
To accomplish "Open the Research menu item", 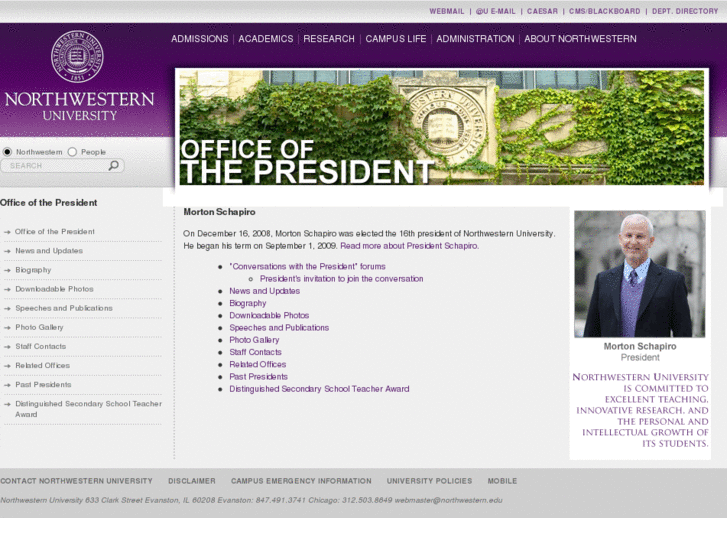I will (x=329, y=39).
